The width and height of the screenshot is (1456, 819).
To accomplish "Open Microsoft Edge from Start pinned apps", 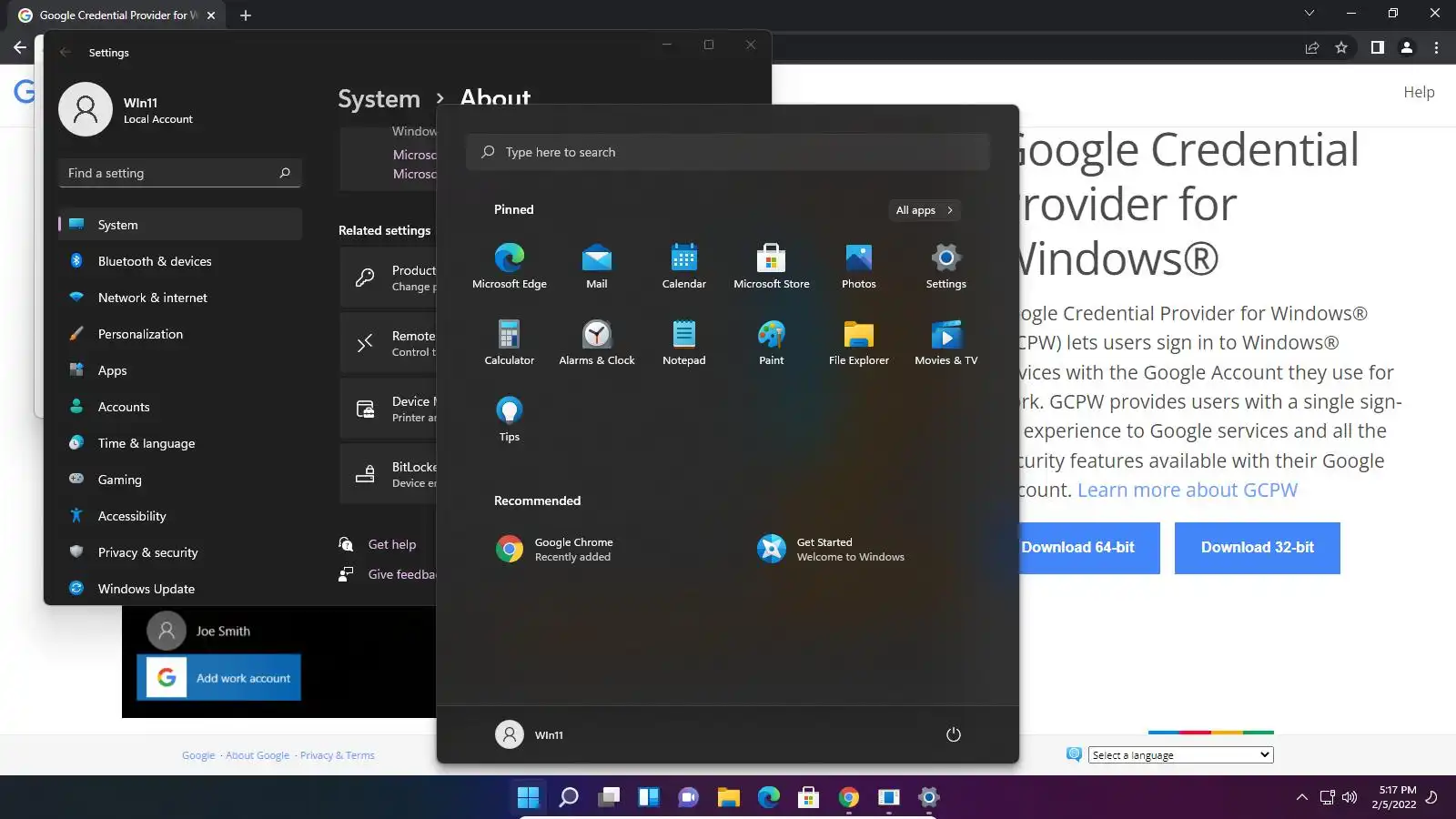I will [510, 266].
